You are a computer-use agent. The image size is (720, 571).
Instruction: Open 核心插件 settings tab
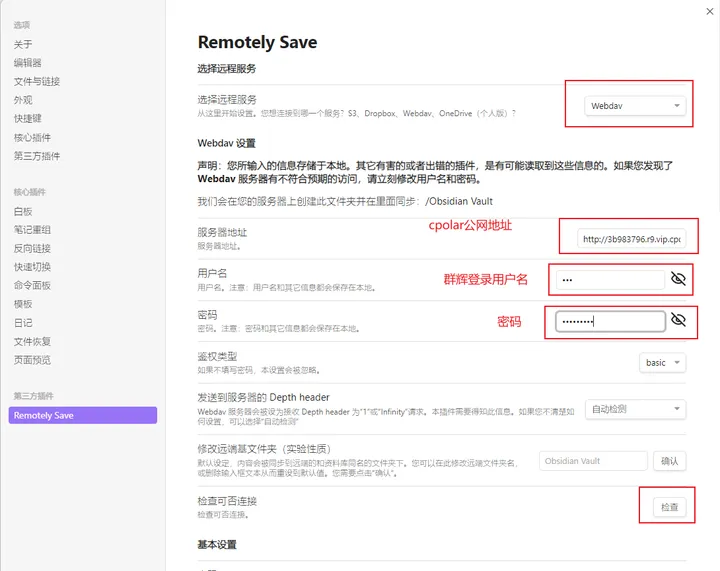coord(32,137)
